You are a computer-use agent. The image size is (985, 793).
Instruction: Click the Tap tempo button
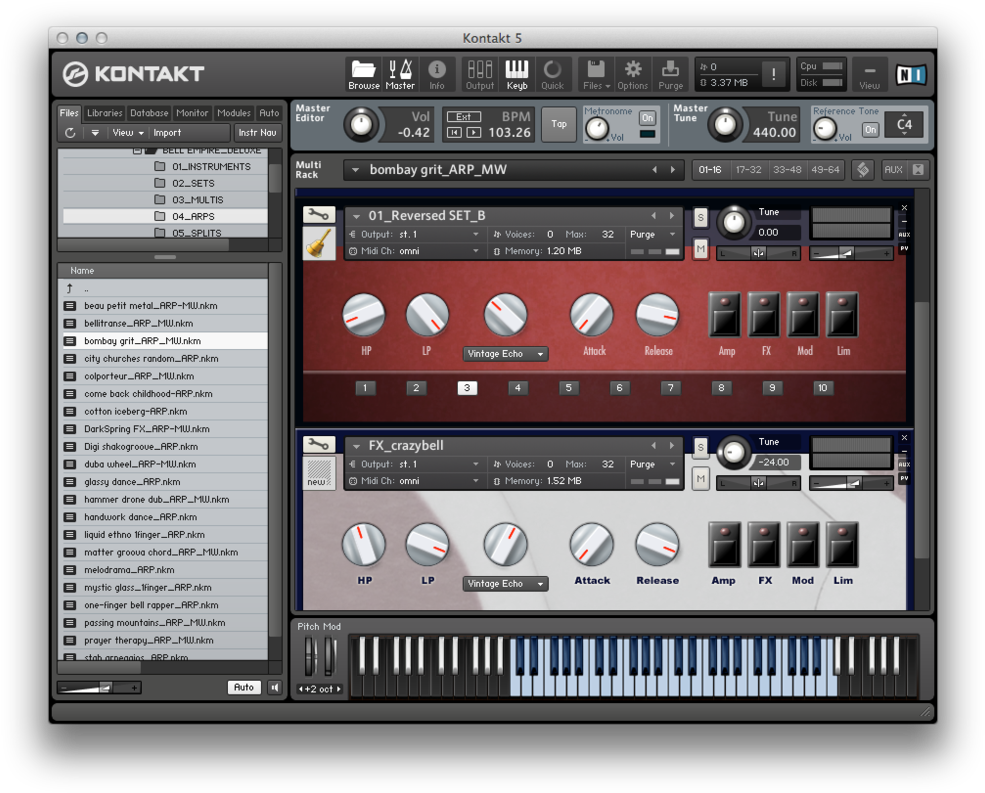[x=558, y=124]
